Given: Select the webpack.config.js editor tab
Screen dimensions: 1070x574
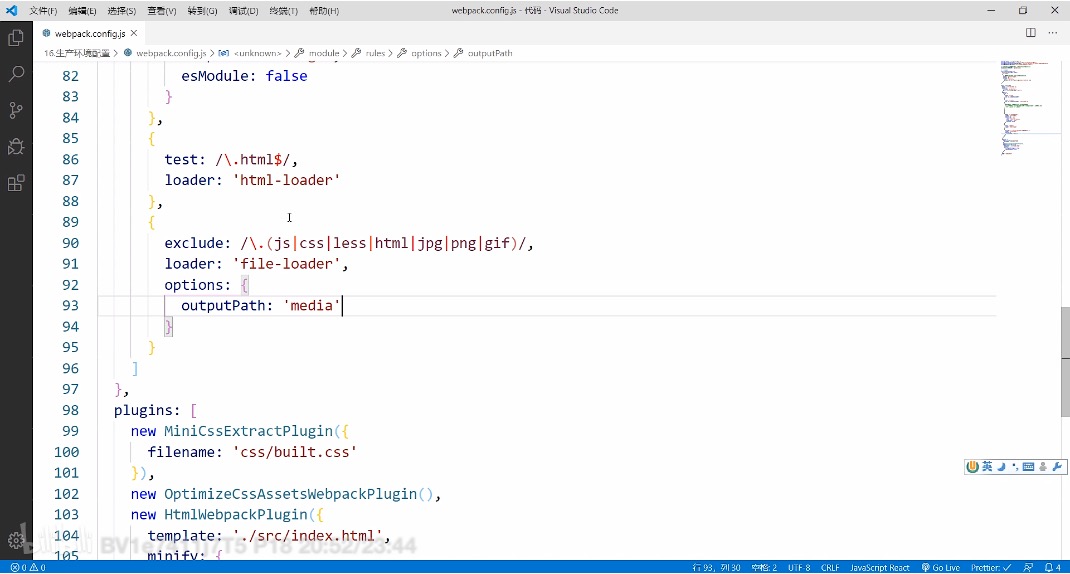Looking at the screenshot, I should click(x=89, y=33).
